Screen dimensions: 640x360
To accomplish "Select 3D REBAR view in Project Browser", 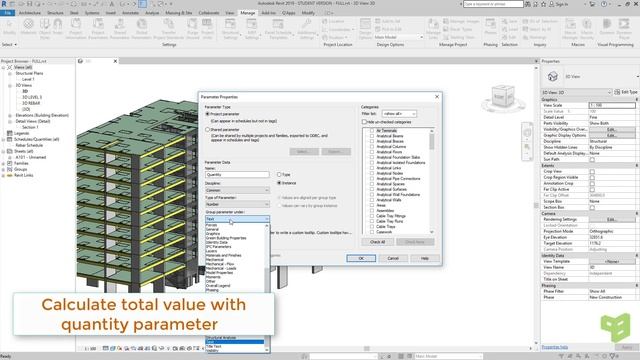I will pyautogui.click(x=31, y=103).
